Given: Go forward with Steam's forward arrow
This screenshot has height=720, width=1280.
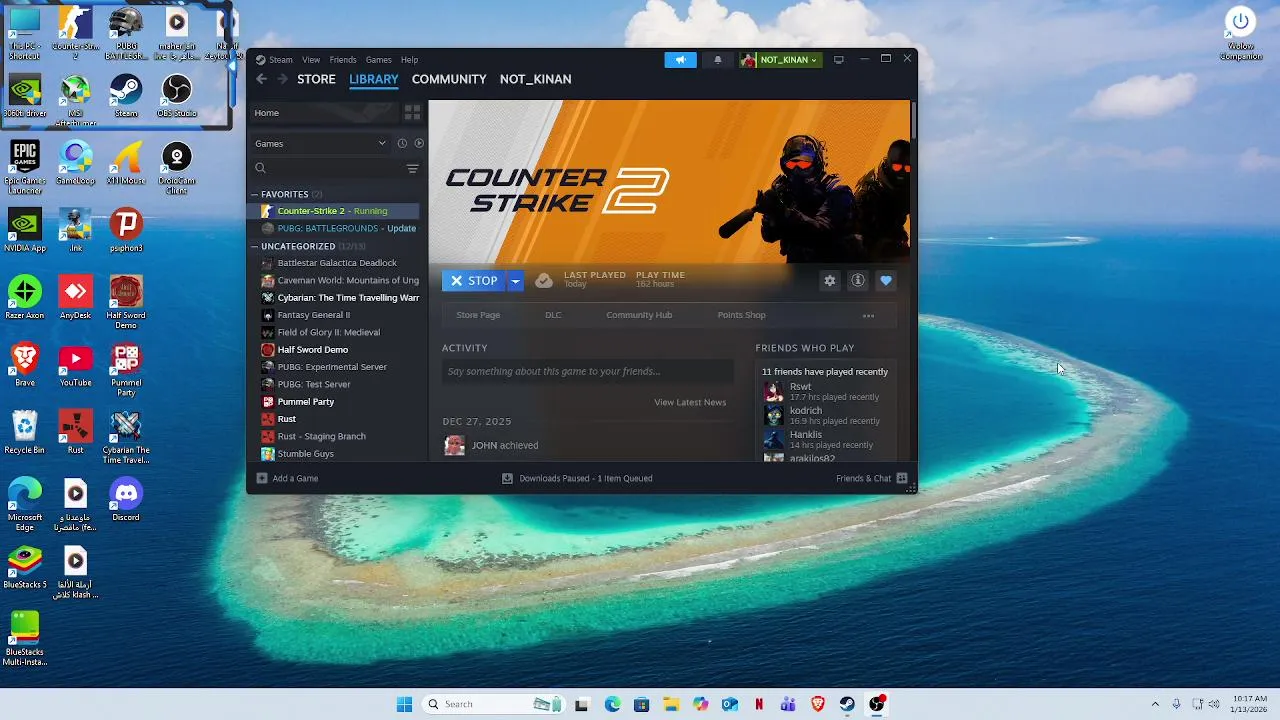Looking at the screenshot, I should [282, 79].
